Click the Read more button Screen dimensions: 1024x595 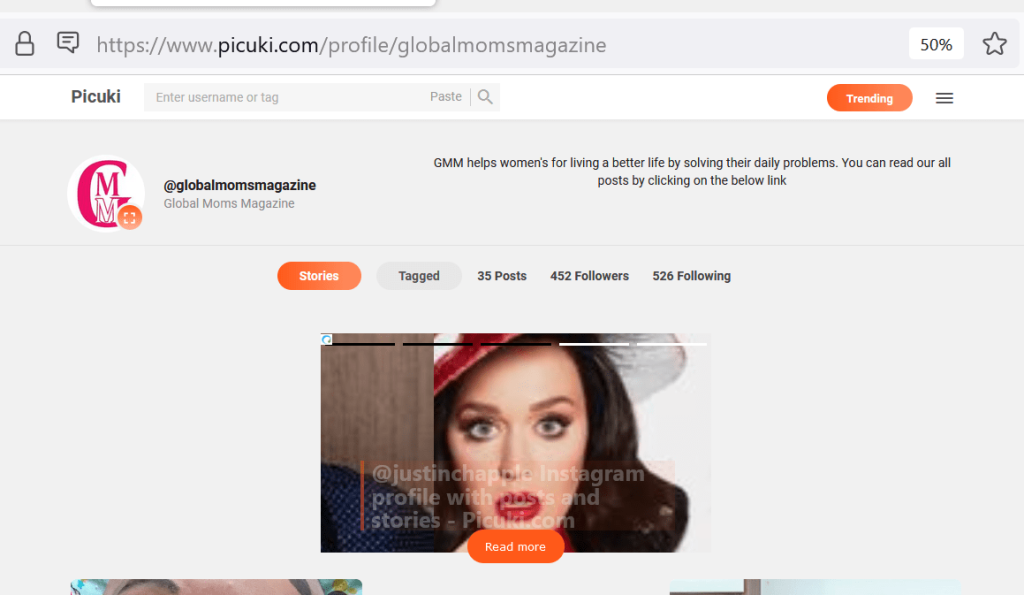[515, 547]
